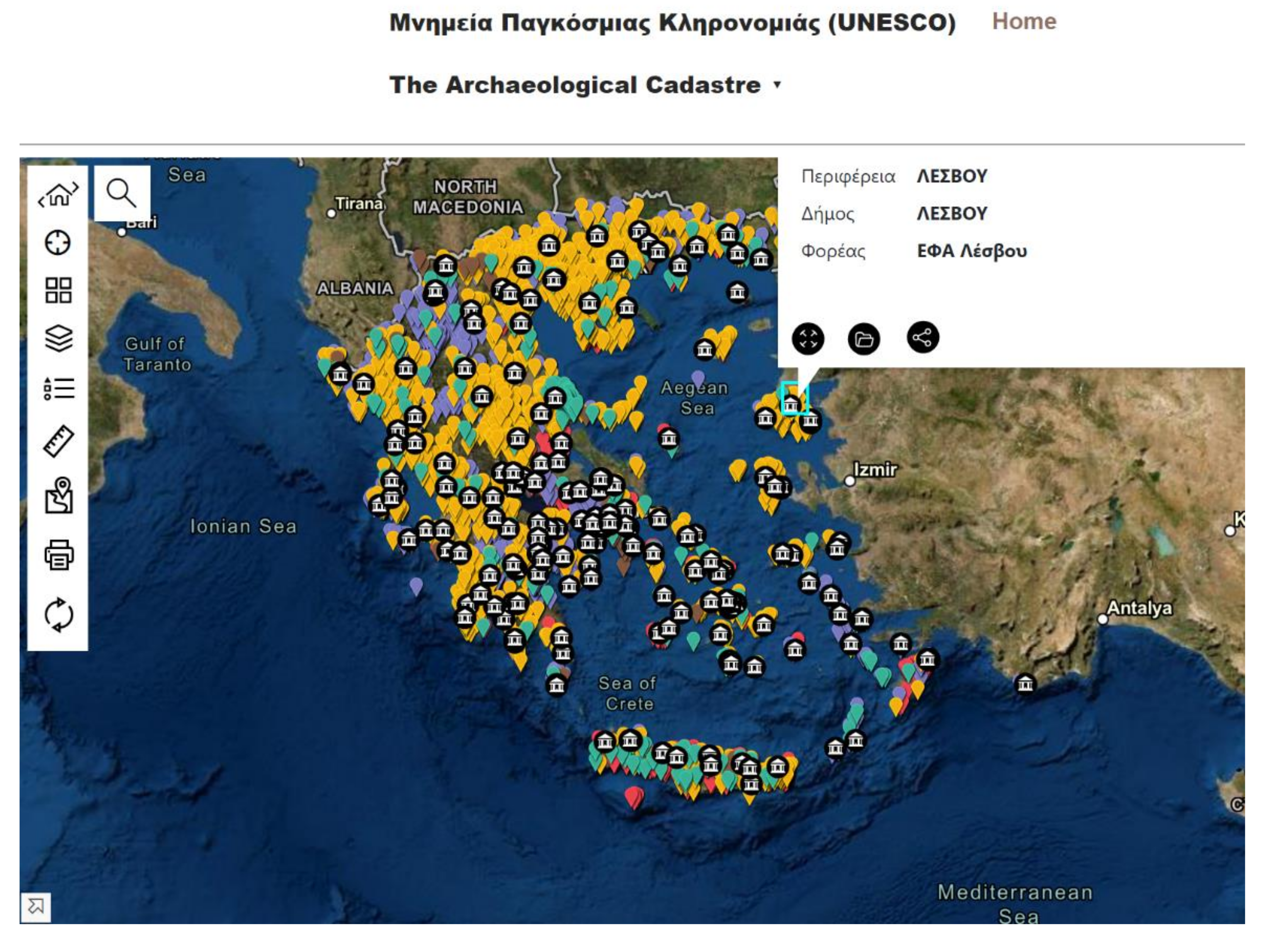Go to the Home link

click(1024, 21)
